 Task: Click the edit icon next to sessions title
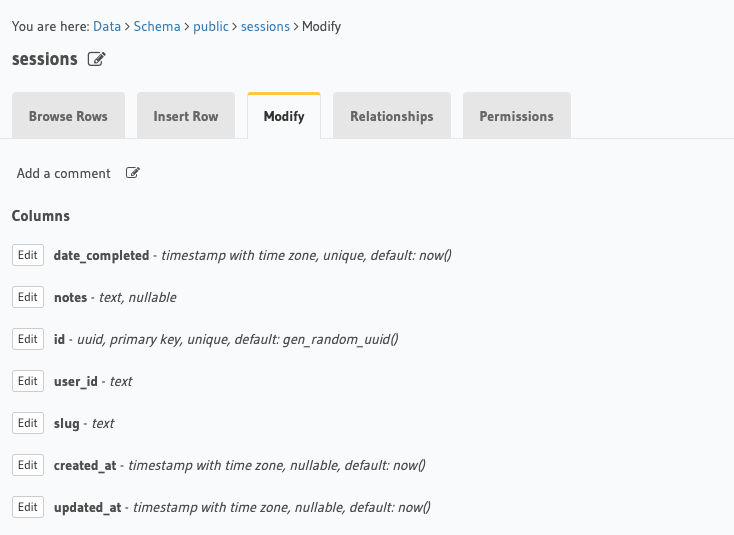(96, 59)
